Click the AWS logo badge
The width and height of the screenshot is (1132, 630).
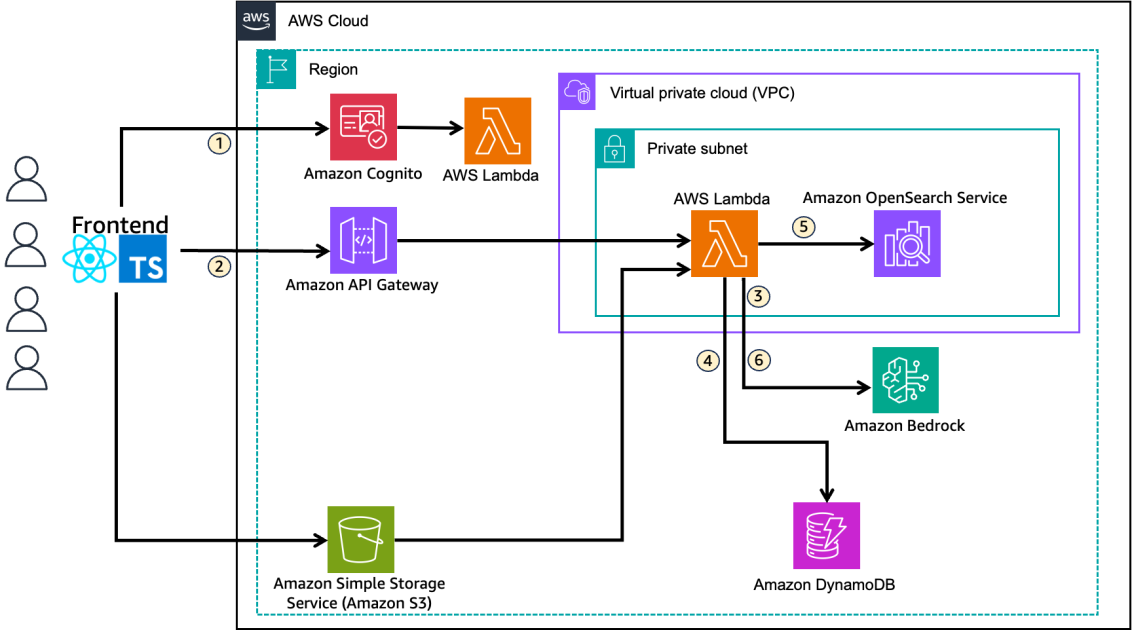(x=256, y=20)
